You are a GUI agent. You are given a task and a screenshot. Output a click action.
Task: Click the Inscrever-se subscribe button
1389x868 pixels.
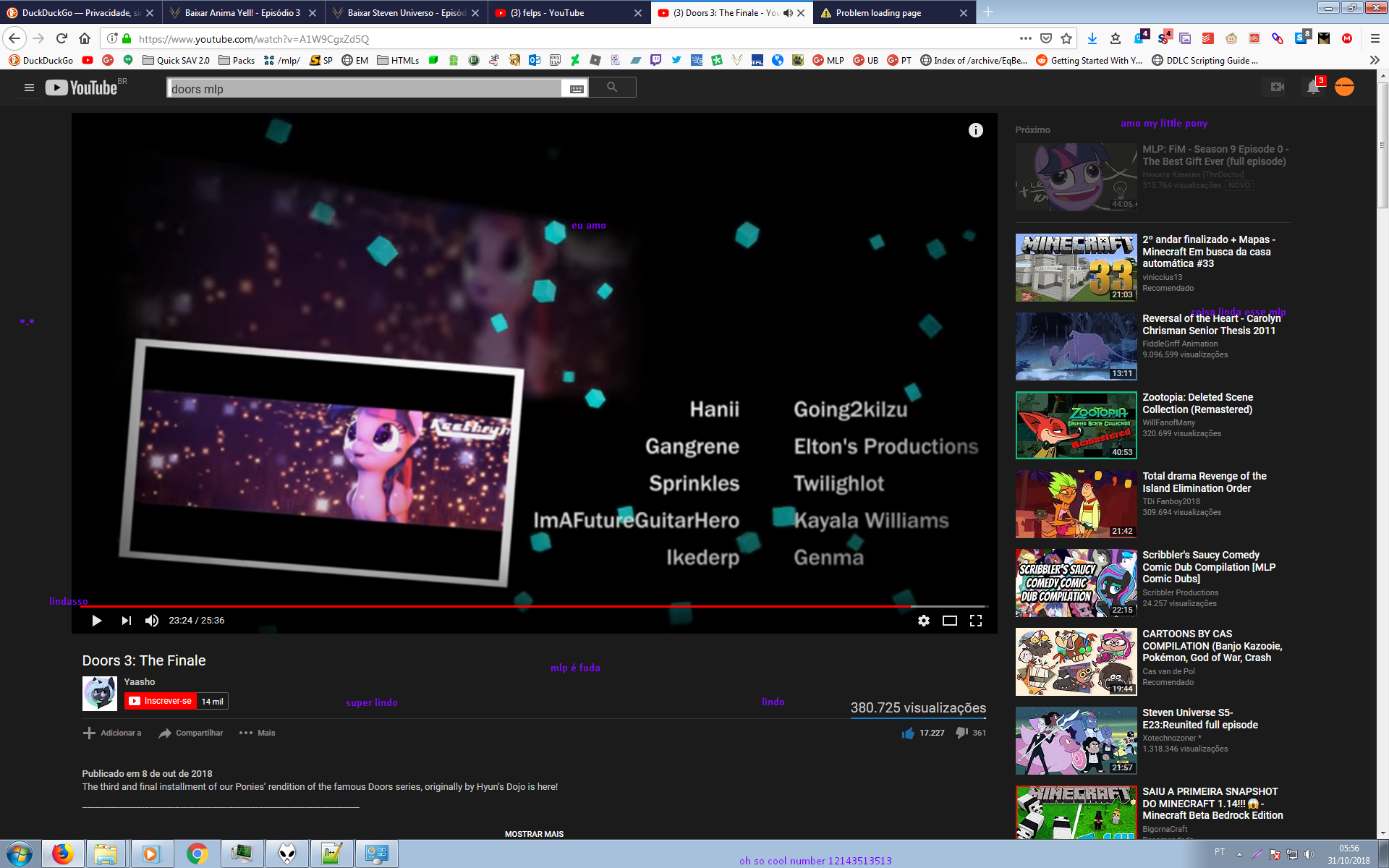pyautogui.click(x=161, y=701)
